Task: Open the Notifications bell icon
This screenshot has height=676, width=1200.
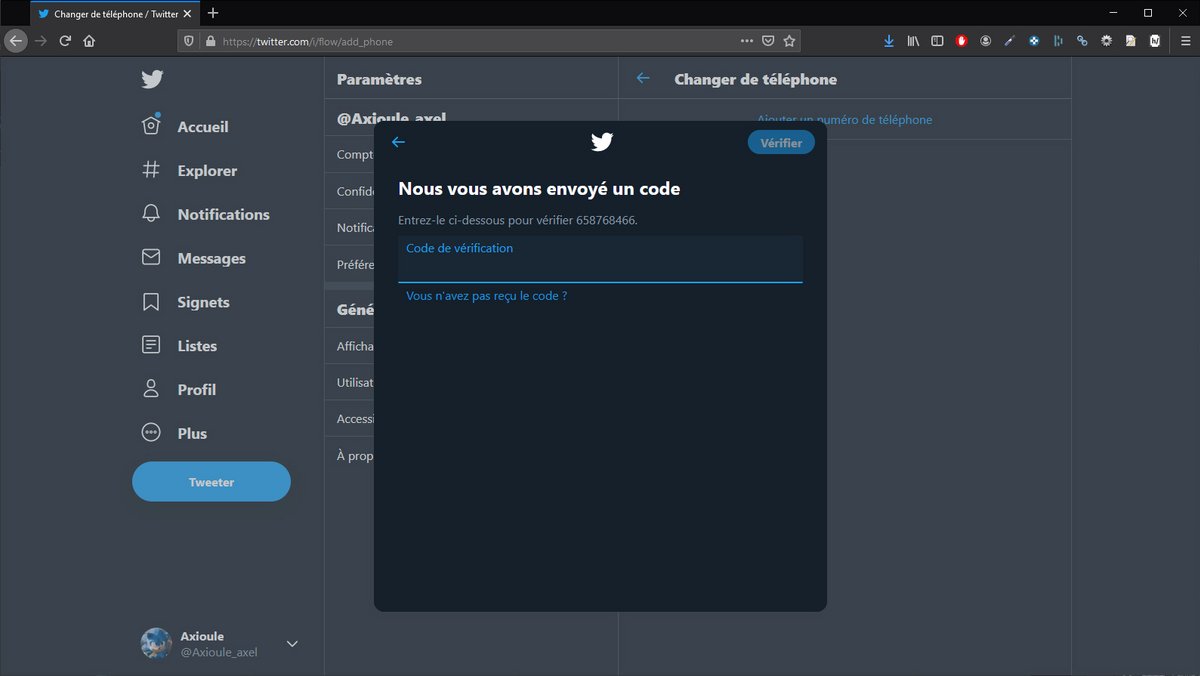Action: (151, 214)
